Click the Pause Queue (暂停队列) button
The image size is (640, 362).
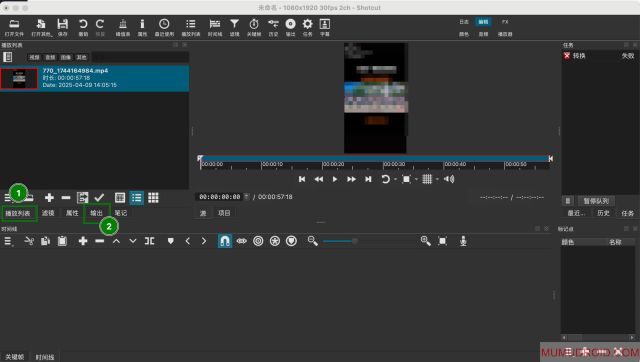coord(596,201)
